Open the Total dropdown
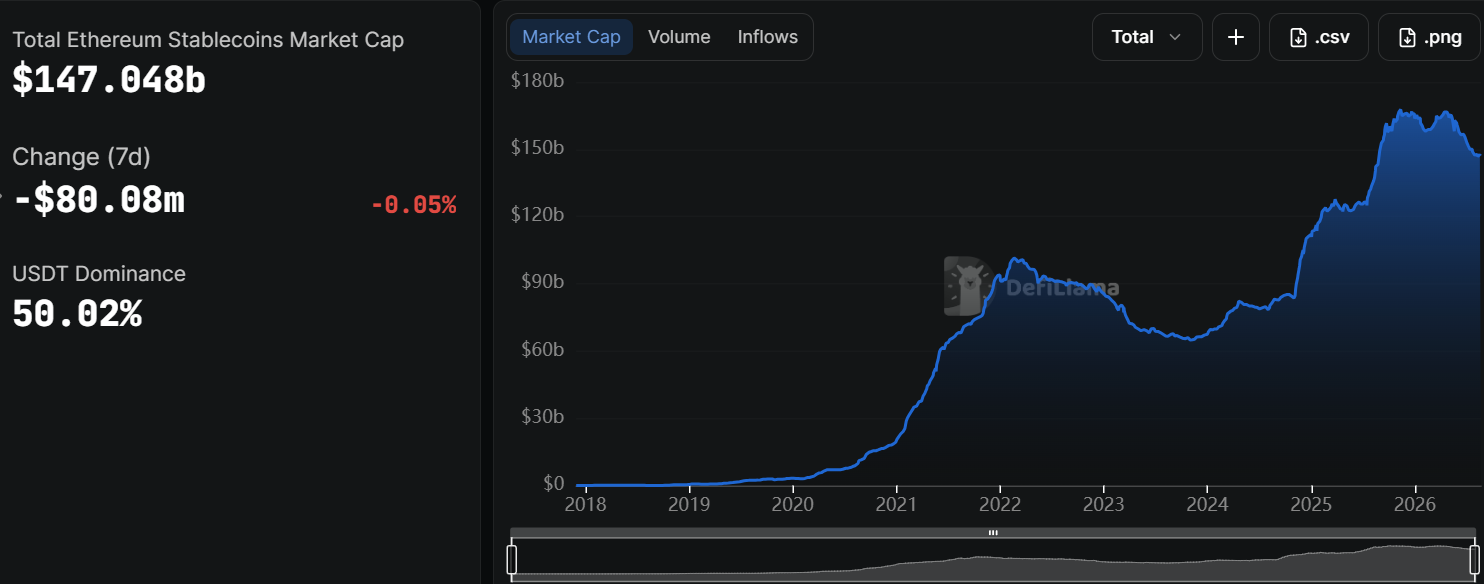The height and width of the screenshot is (584, 1484). tap(1147, 37)
